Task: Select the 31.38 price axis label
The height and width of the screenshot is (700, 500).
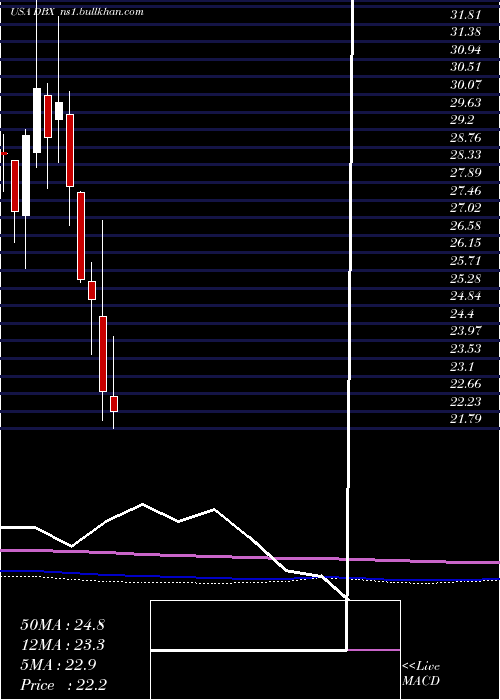Action: click(466, 32)
